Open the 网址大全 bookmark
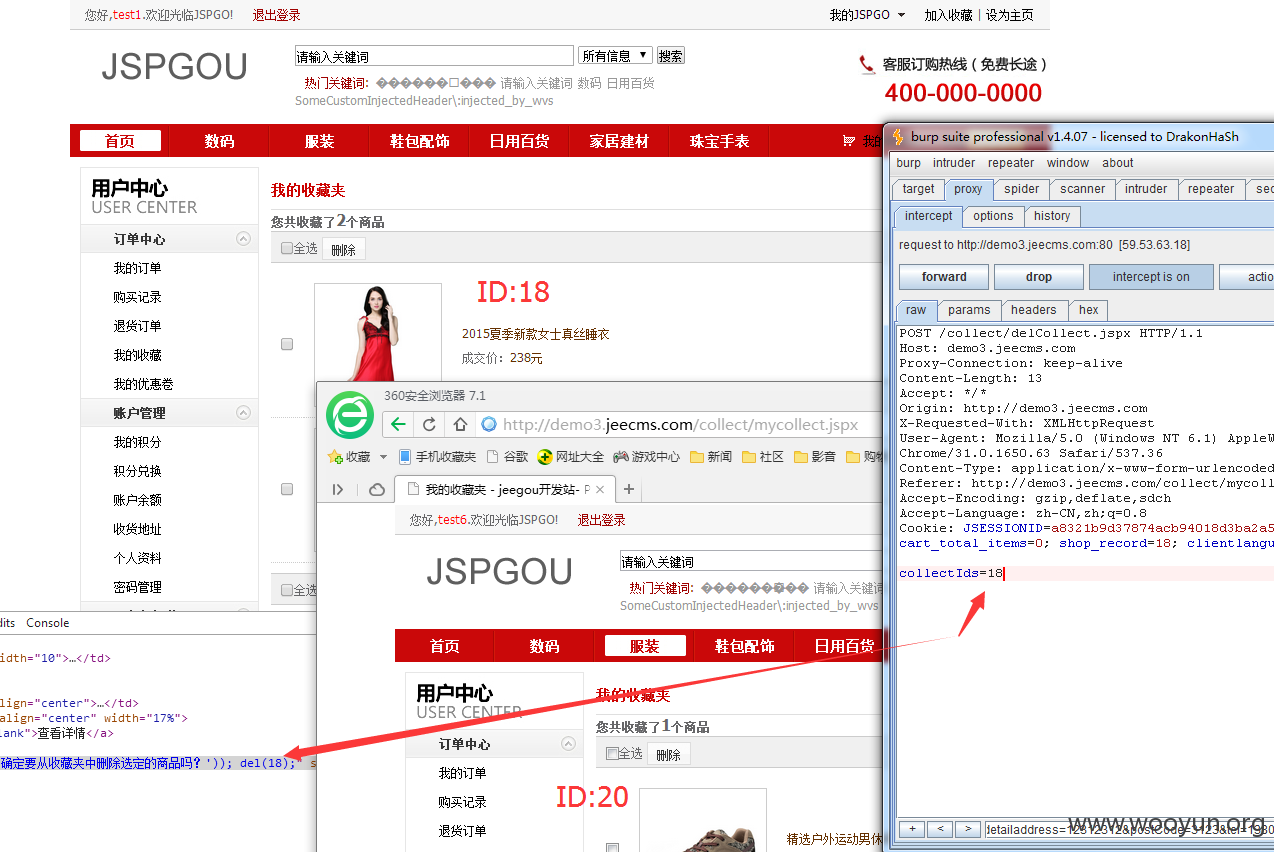Viewport: 1274px width, 852px height. [570, 456]
